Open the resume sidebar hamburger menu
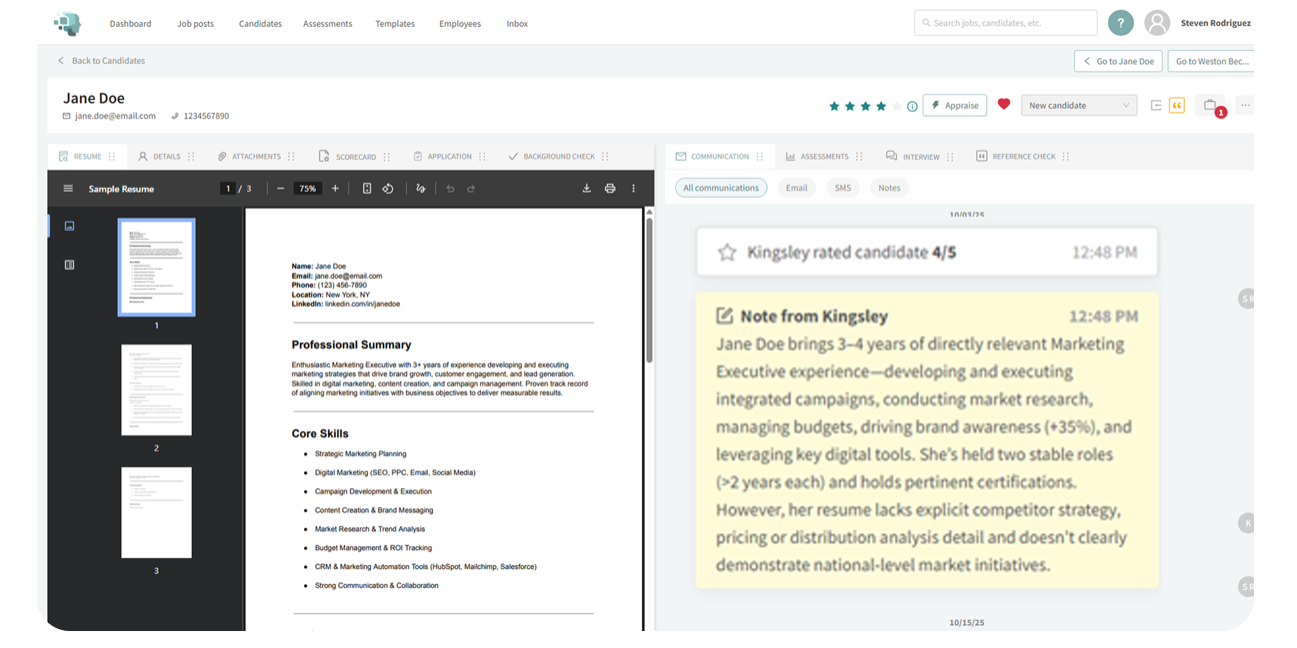Image resolution: width=1297 pixels, height=648 pixels. (68, 188)
